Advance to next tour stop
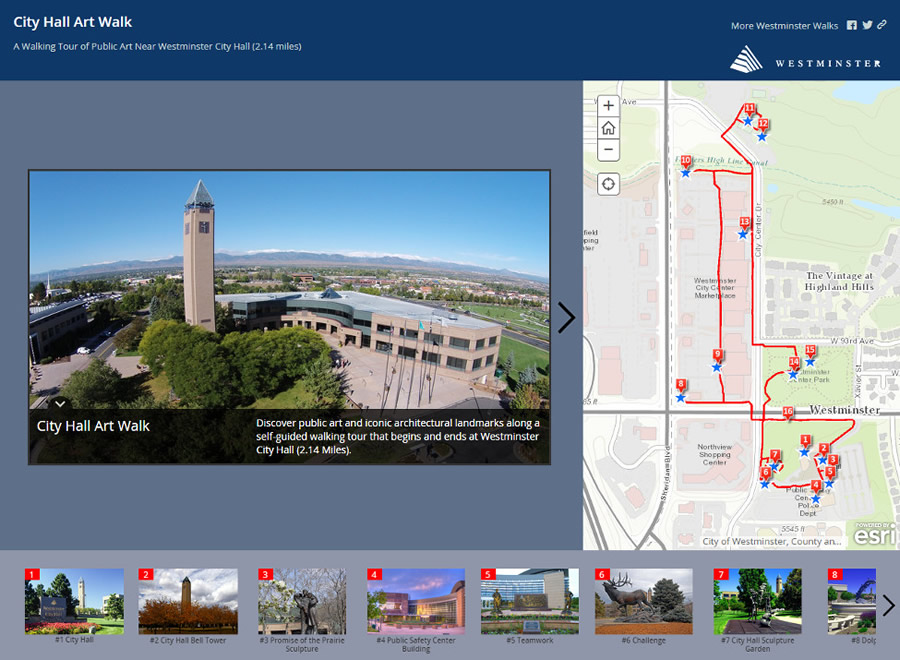 coord(566,317)
